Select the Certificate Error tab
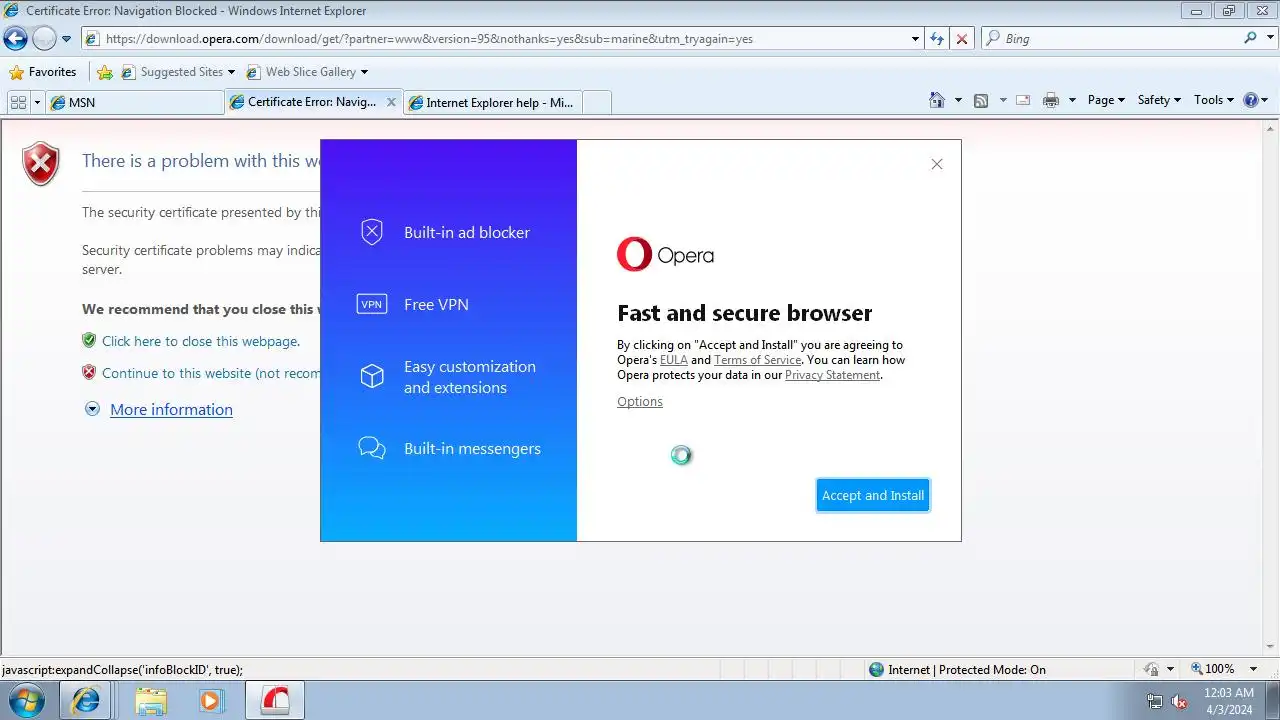The height and width of the screenshot is (720, 1280). pos(304,102)
